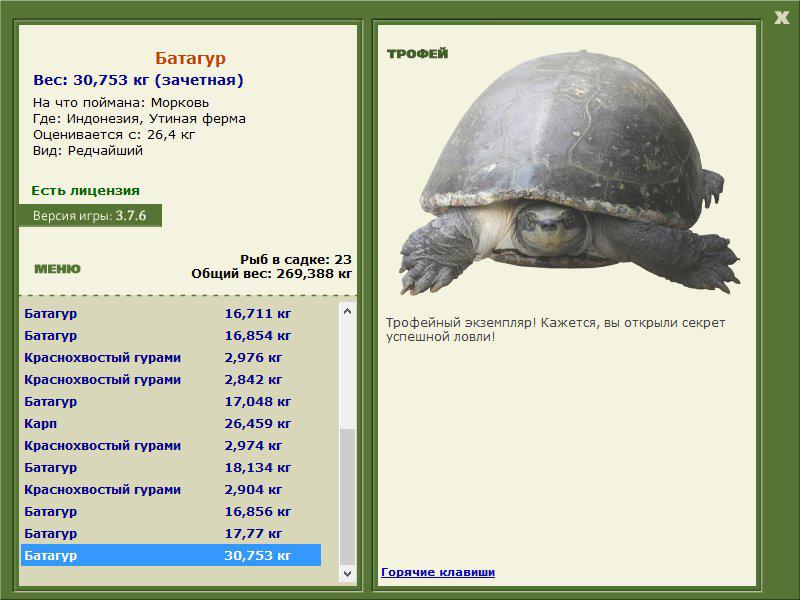Close the trophy window with X
The image size is (800, 600).
click(x=781, y=18)
